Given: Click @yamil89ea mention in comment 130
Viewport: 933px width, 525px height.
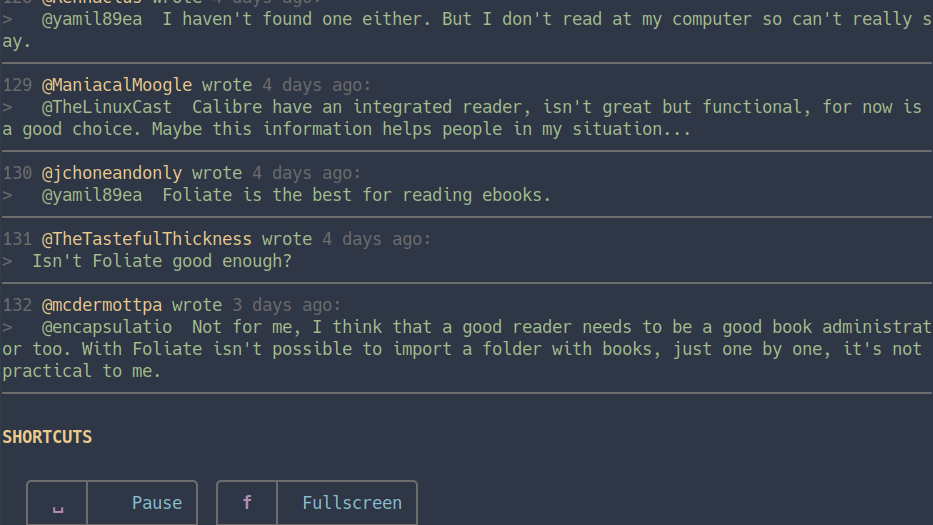Looking at the screenshot, I should tap(92, 195).
